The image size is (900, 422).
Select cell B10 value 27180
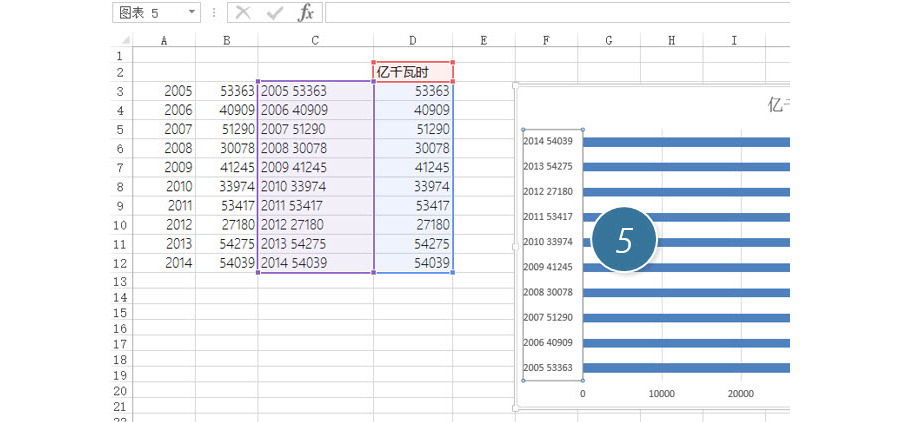227,224
